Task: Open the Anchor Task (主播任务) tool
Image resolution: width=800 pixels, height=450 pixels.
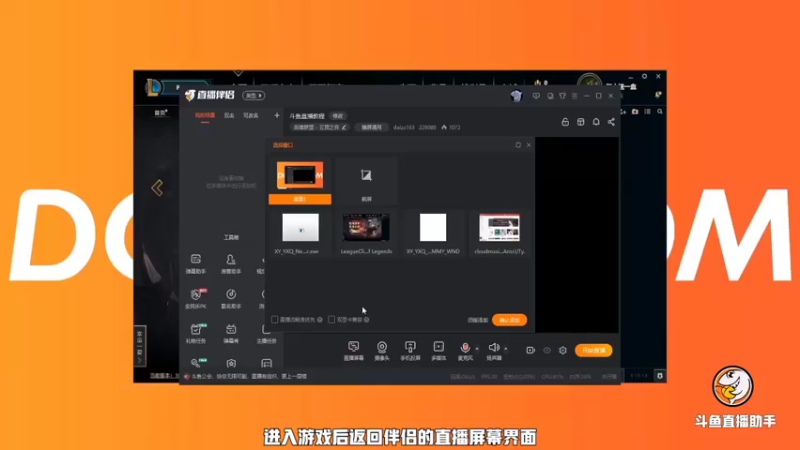Action: [x=266, y=333]
